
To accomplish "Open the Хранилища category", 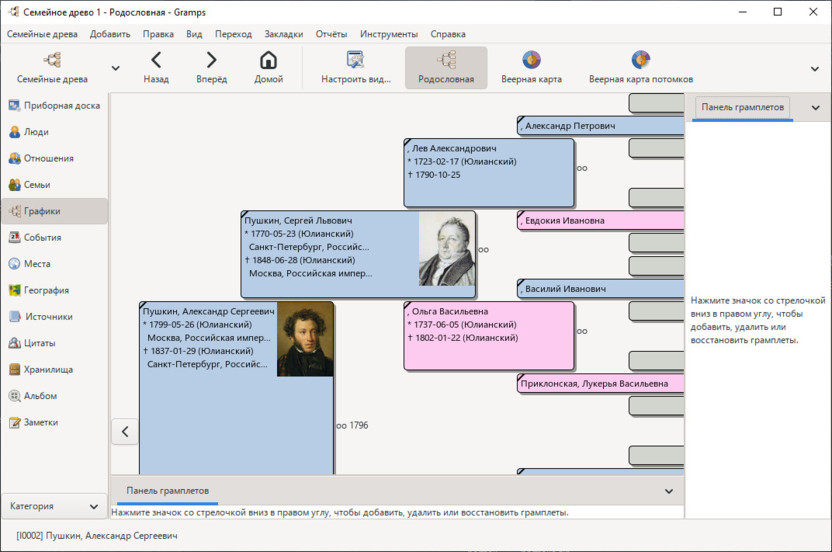I will point(55,369).
